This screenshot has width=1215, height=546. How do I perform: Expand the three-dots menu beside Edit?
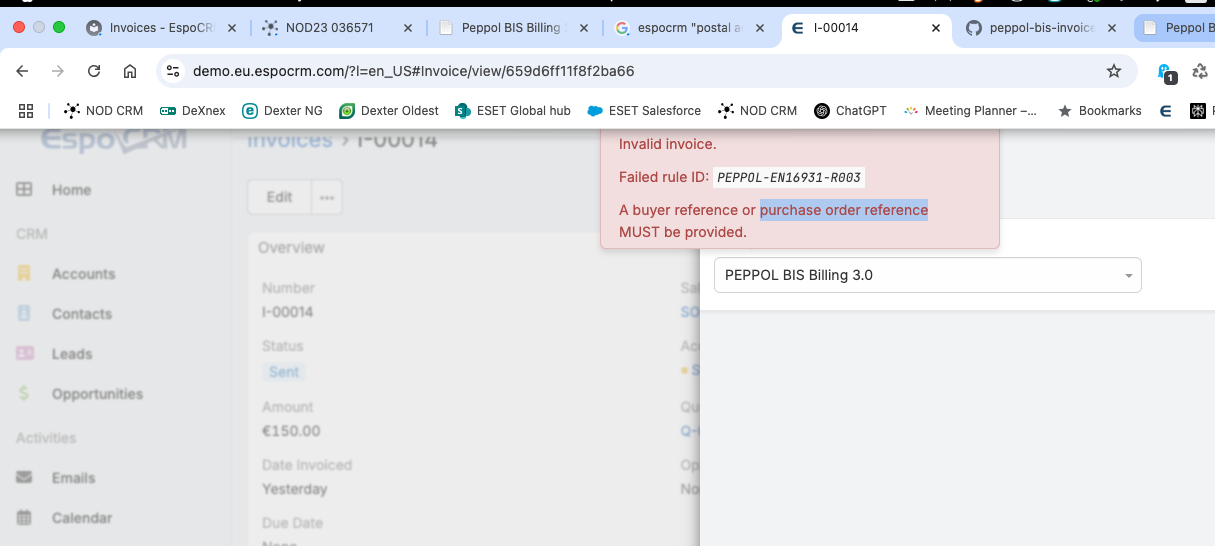[x=327, y=197]
